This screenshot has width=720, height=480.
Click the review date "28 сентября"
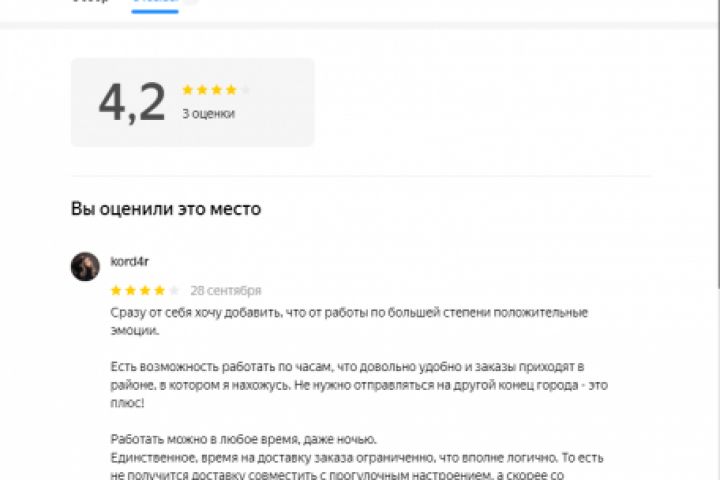coord(225,291)
